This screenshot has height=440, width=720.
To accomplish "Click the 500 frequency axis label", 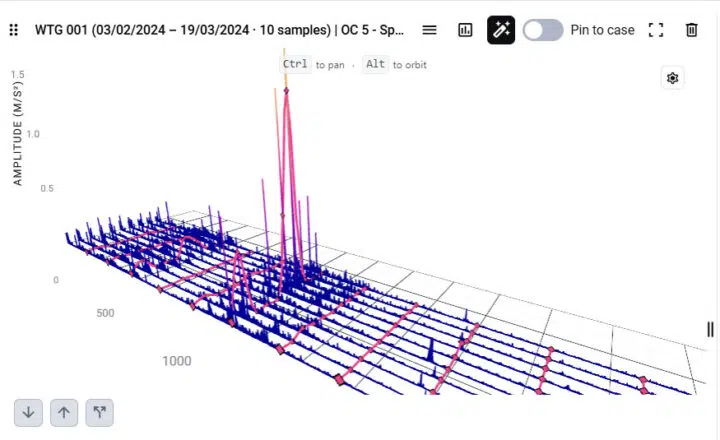I will point(105,313).
